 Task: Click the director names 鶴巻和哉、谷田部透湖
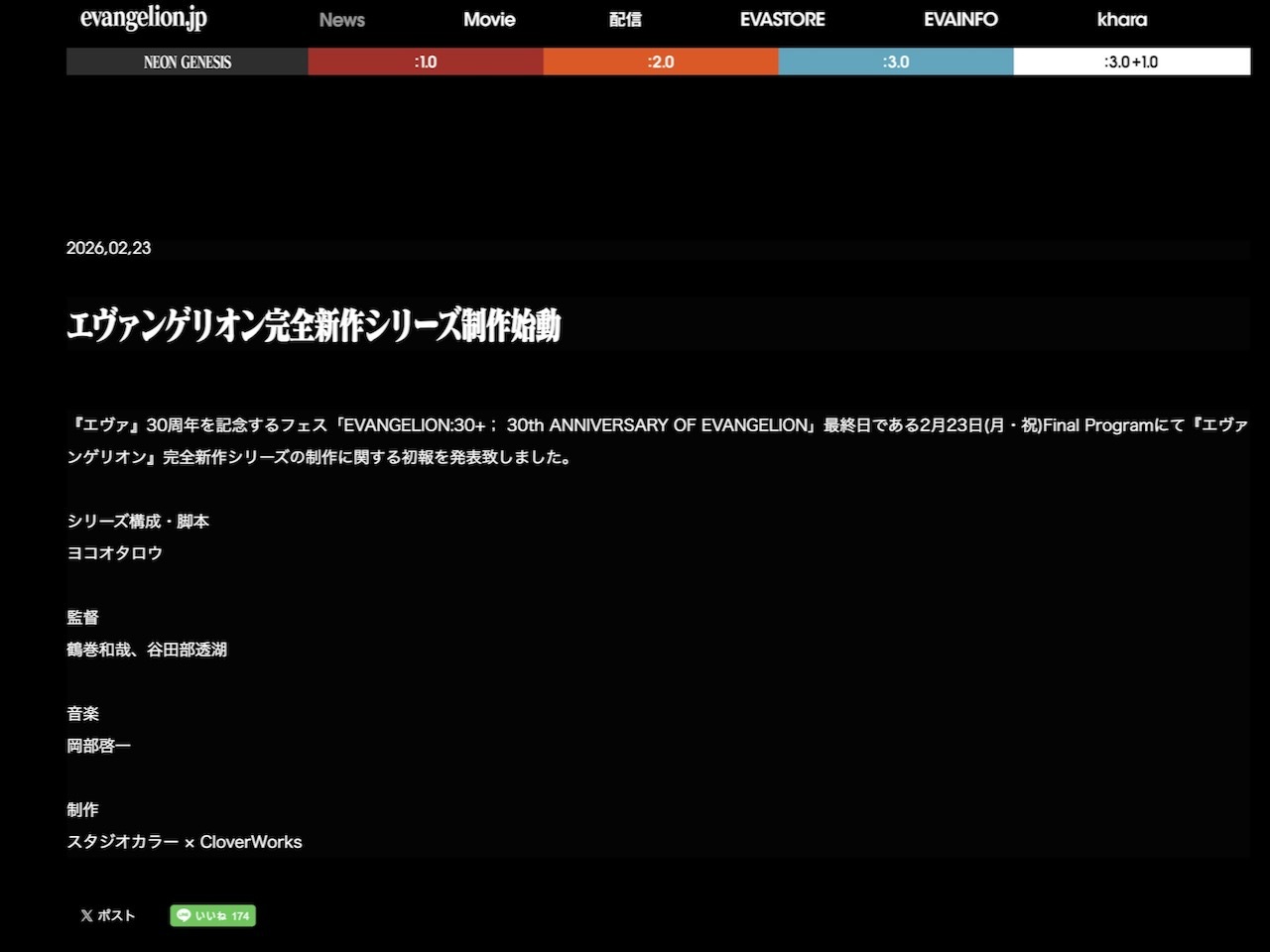click(x=147, y=650)
